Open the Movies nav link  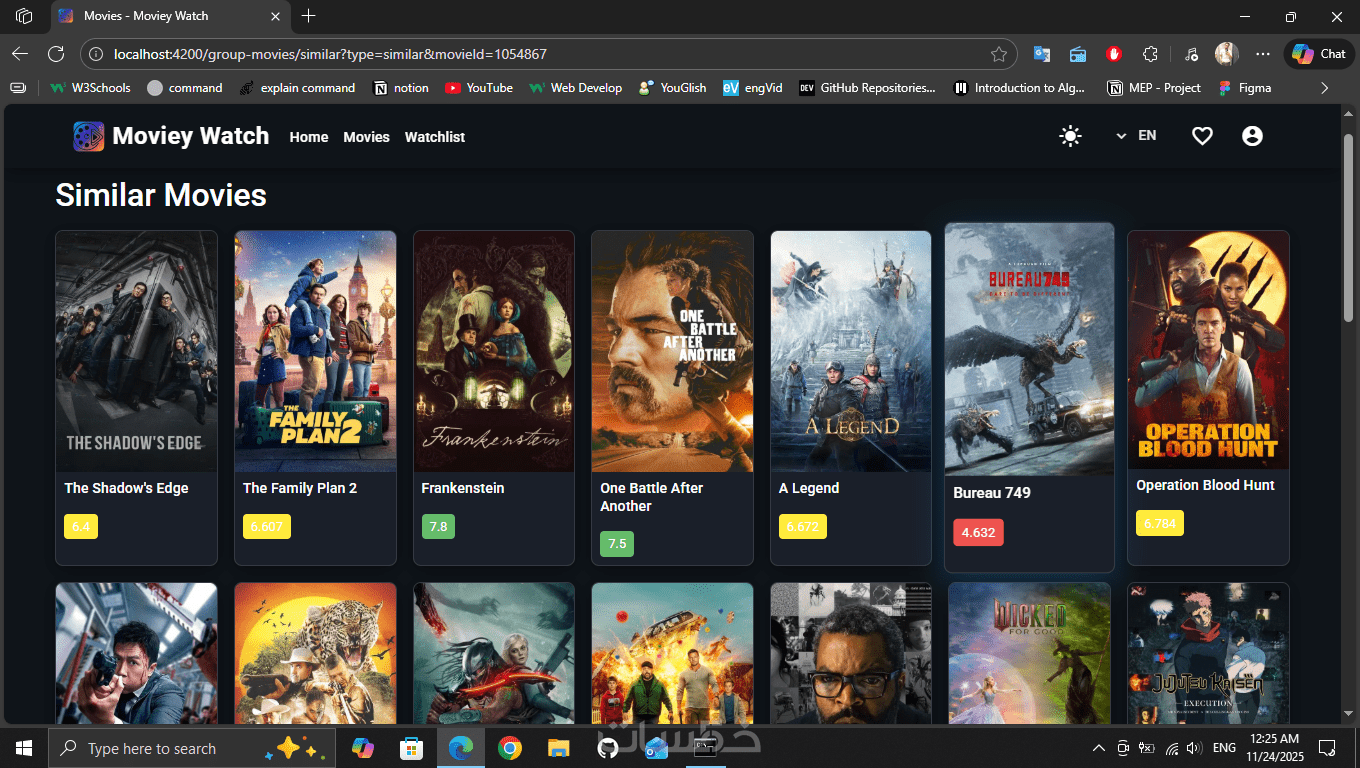click(366, 137)
